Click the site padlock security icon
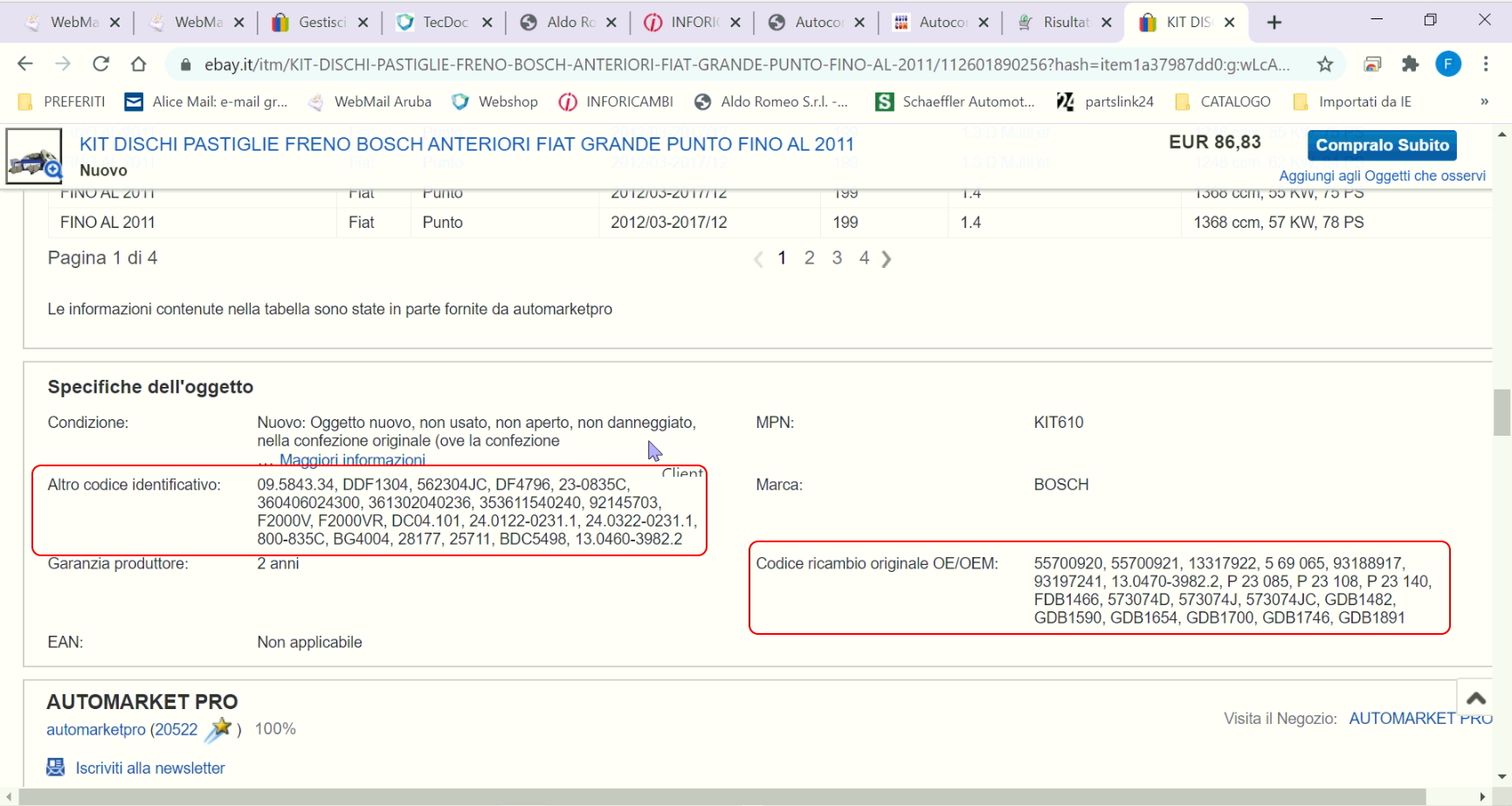1512x806 pixels. pyautogui.click(x=185, y=65)
